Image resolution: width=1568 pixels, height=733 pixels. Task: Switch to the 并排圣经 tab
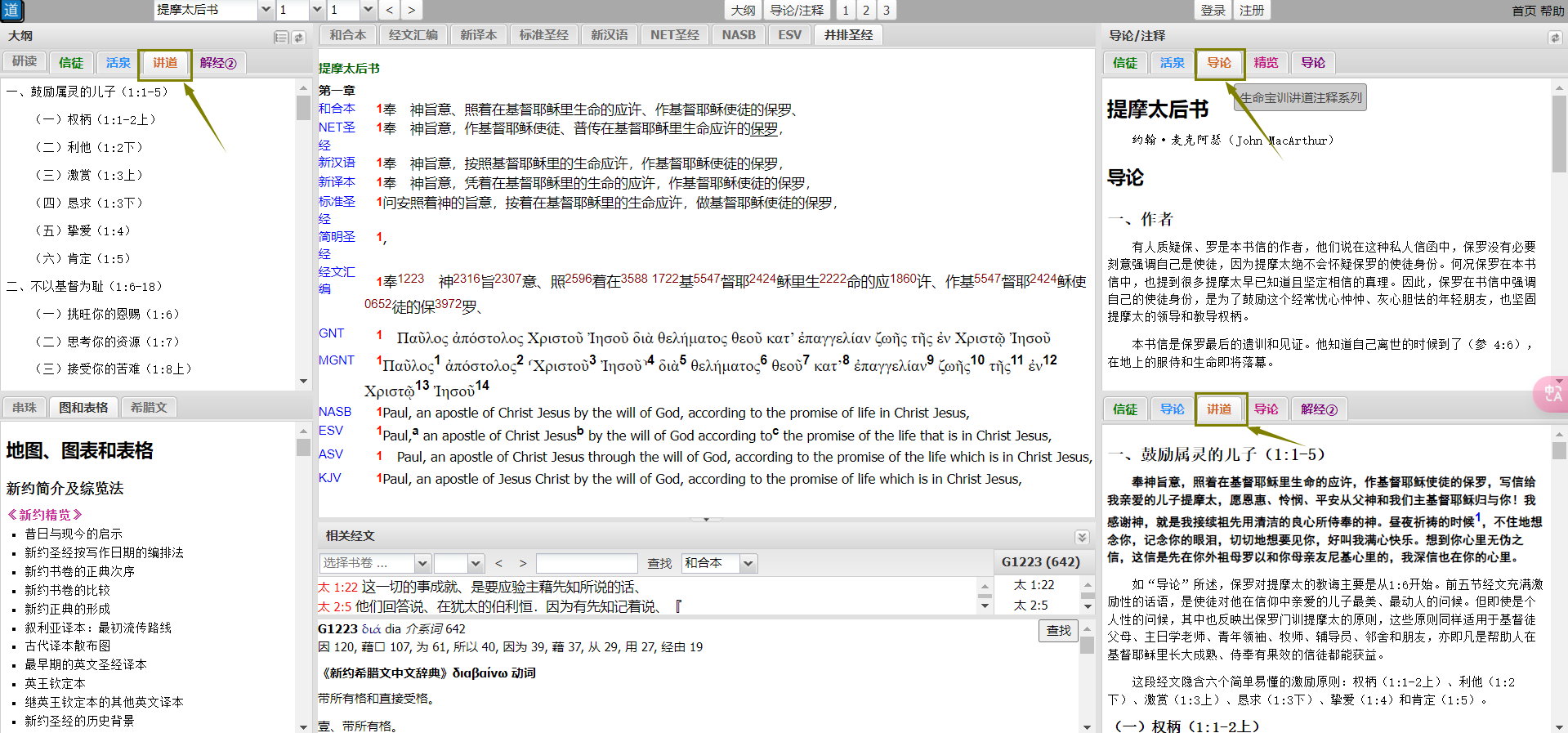(848, 35)
